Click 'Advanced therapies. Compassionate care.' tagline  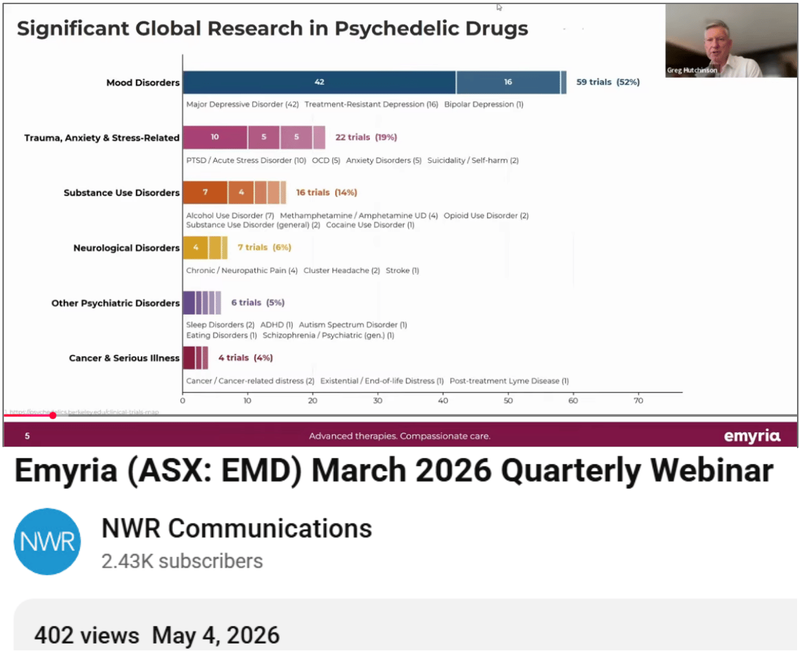click(399, 436)
